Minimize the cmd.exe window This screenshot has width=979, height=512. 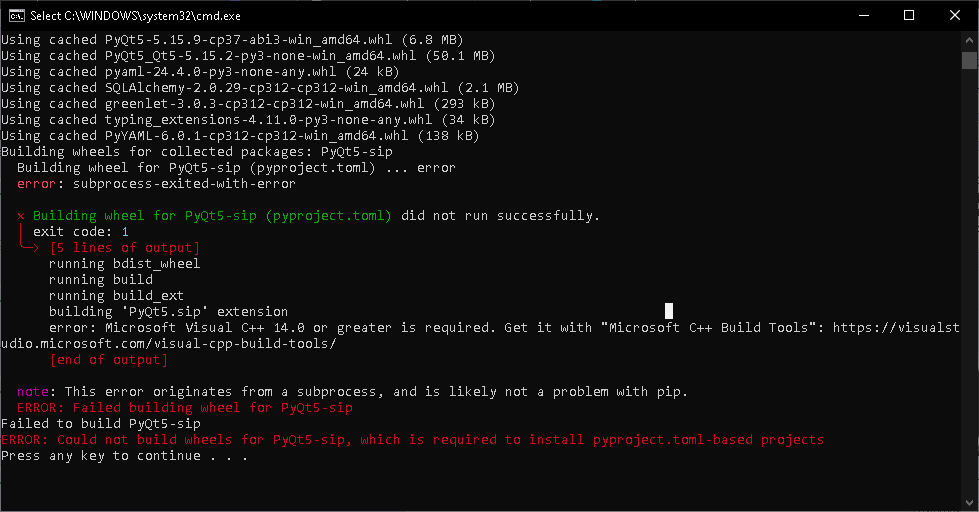coord(862,15)
